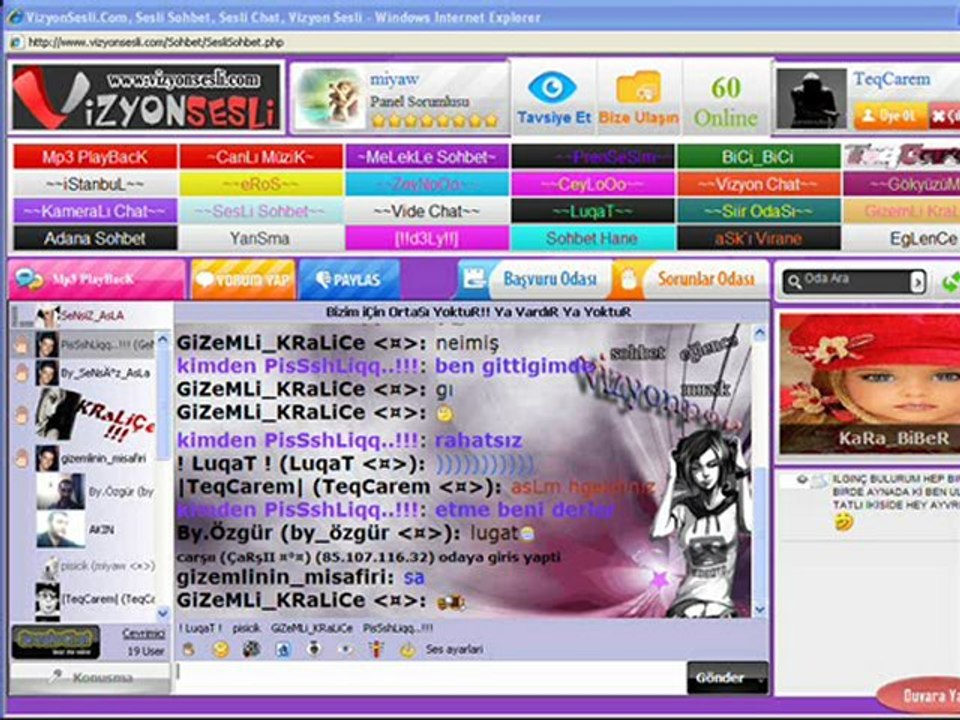Click the blue square icon in chat toolbar
960x720 pixels.
point(283,649)
